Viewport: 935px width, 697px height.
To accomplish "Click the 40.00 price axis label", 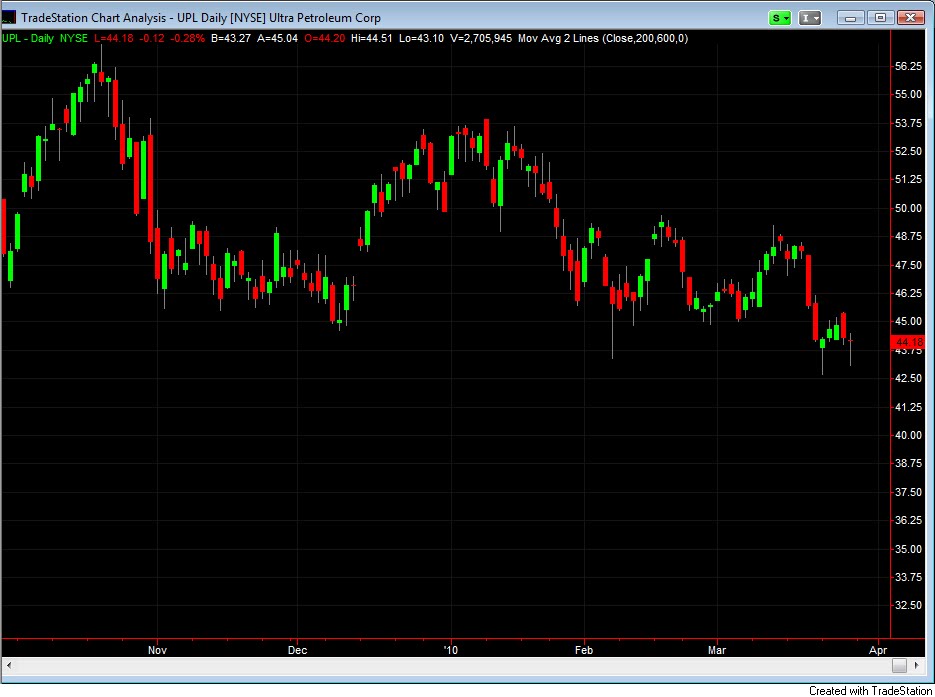I will [908, 436].
